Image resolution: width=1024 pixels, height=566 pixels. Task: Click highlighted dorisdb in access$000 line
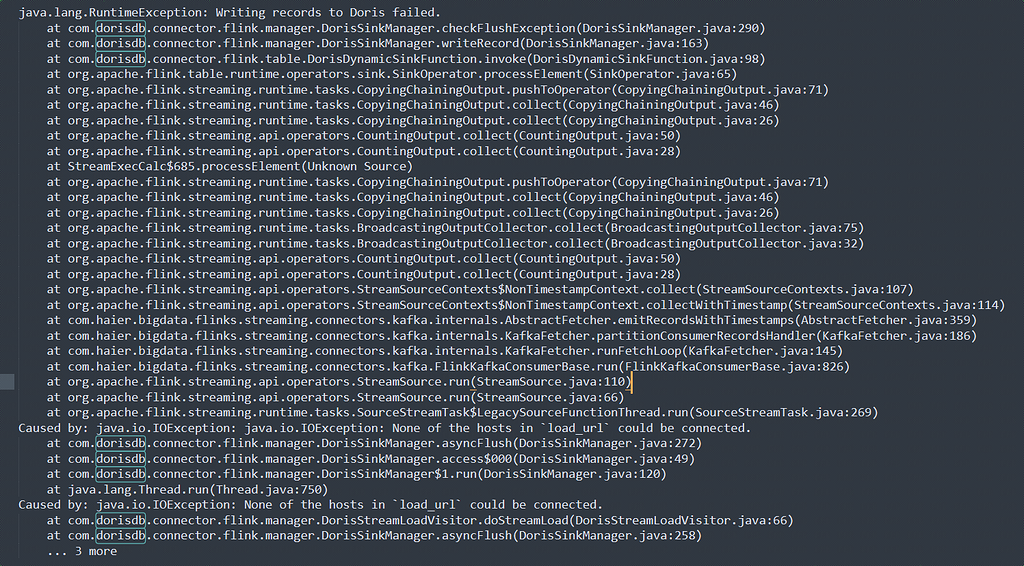[121, 459]
